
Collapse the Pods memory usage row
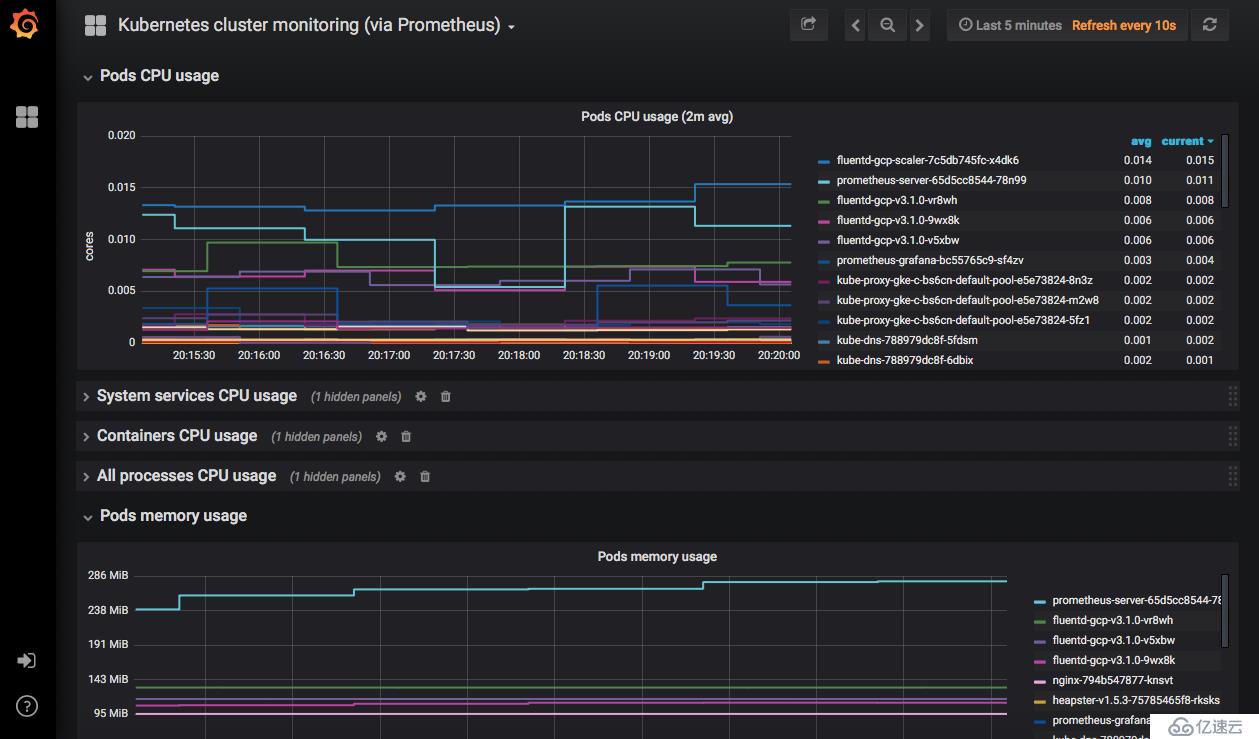pyautogui.click(x=173, y=516)
